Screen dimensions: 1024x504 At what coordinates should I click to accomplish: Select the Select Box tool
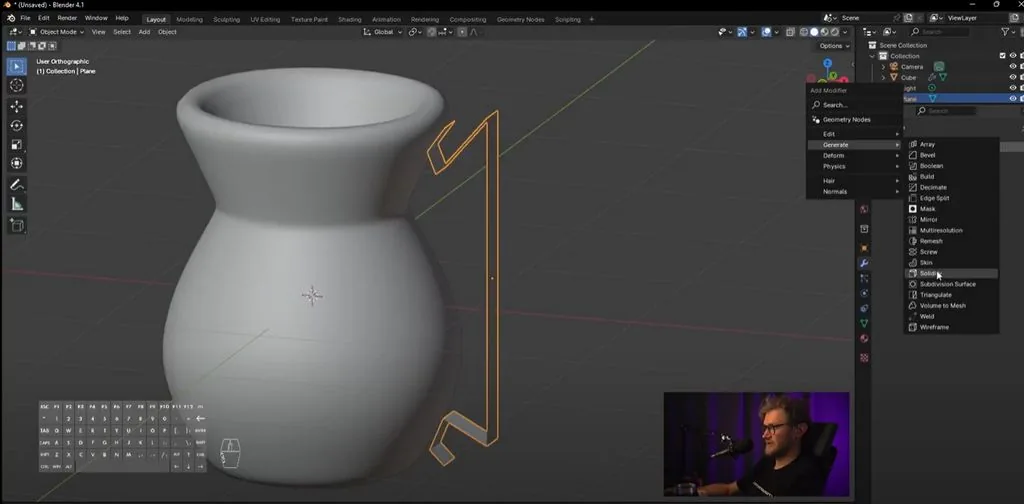[17, 66]
